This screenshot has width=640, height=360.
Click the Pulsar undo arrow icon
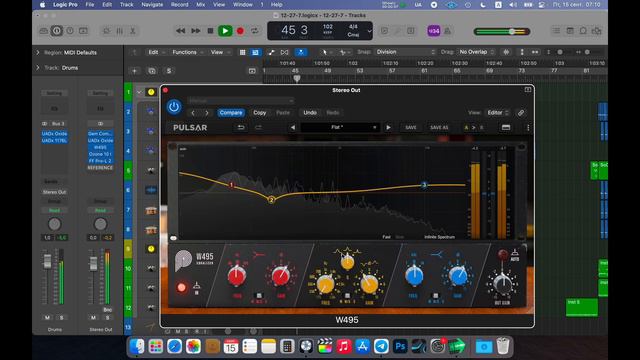click(241, 127)
